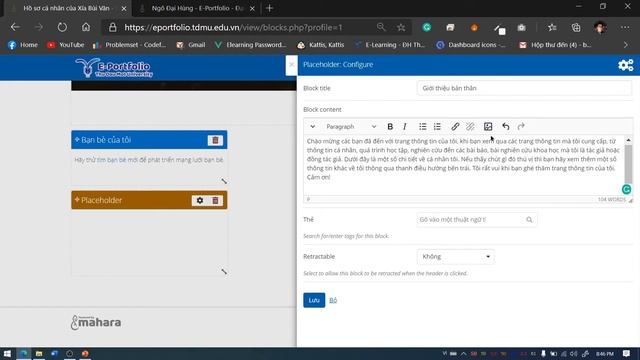Image resolution: width=640 pixels, height=360 pixels.
Task: Open the Retractable dropdown
Action: point(456,256)
